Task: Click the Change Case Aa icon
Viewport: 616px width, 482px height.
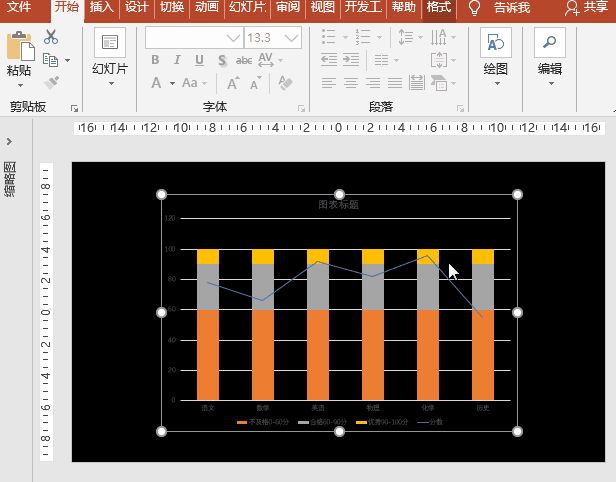Action: click(190, 83)
